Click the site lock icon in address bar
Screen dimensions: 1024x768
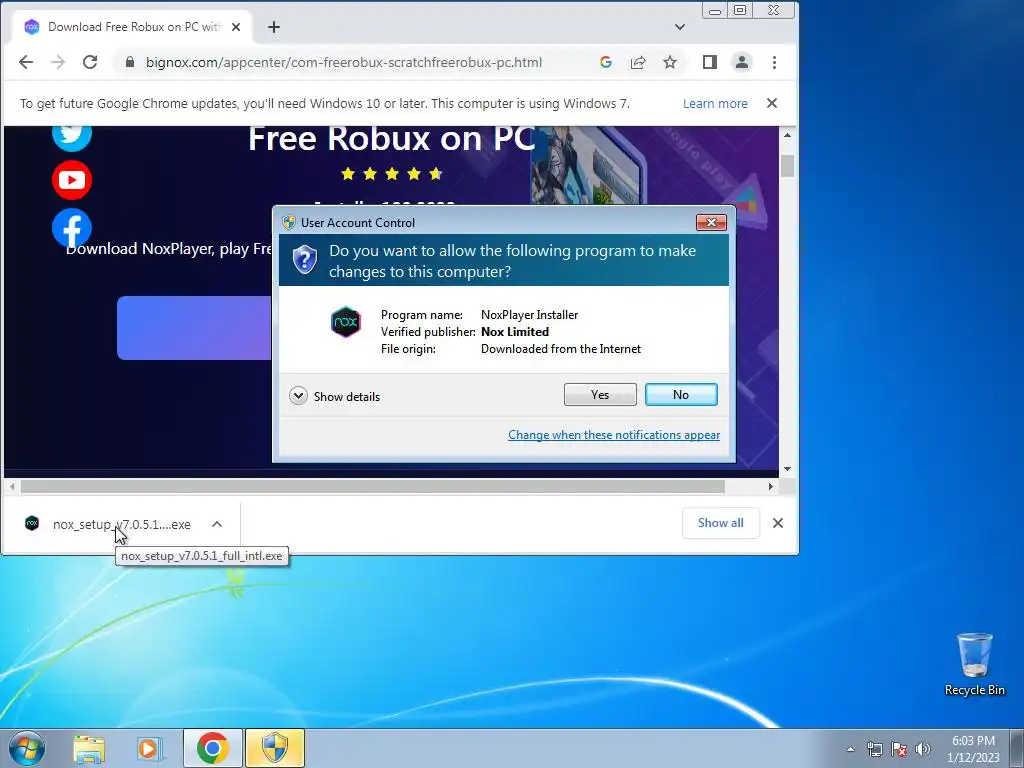130,62
